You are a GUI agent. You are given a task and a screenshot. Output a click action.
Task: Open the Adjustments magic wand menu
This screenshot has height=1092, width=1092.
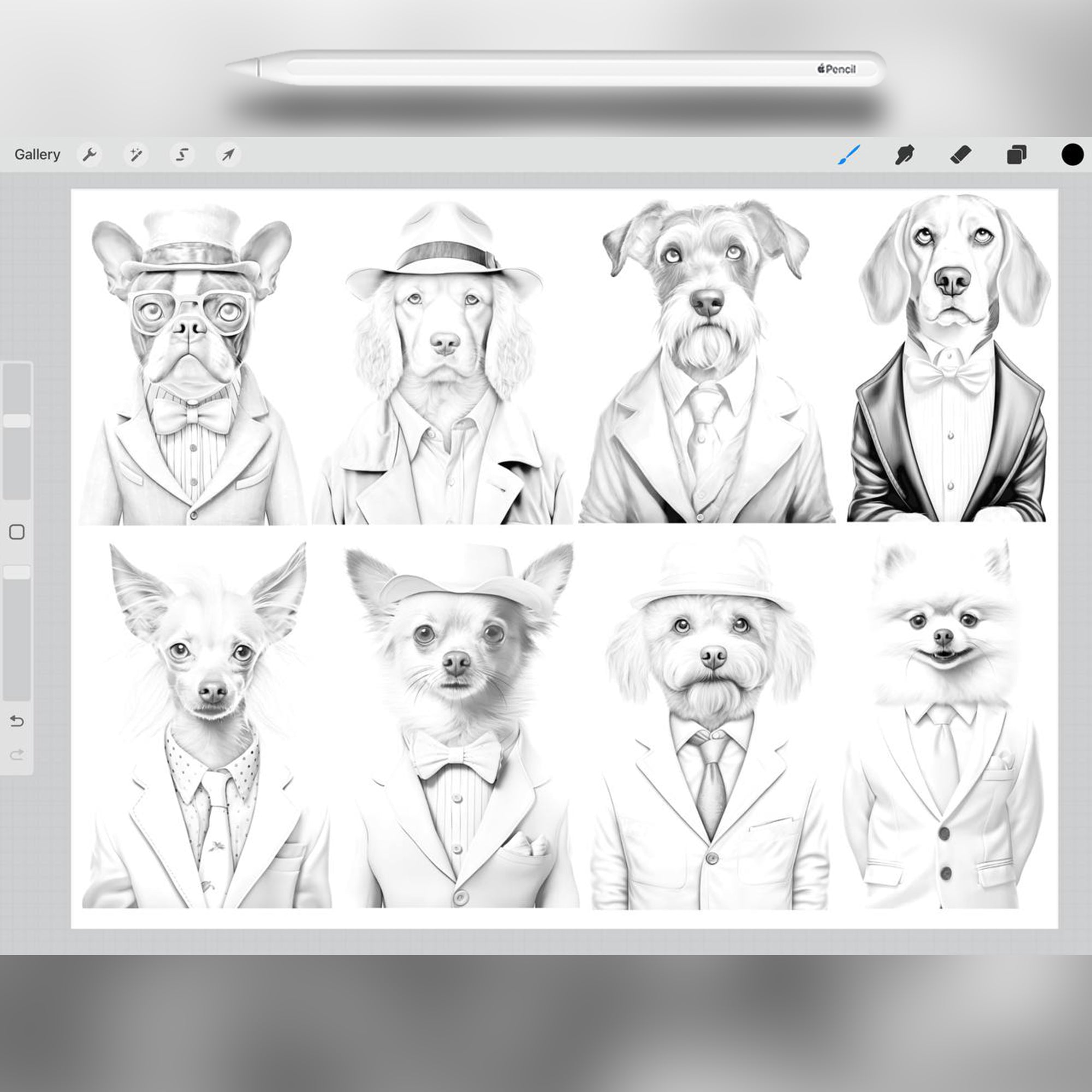[x=135, y=155]
